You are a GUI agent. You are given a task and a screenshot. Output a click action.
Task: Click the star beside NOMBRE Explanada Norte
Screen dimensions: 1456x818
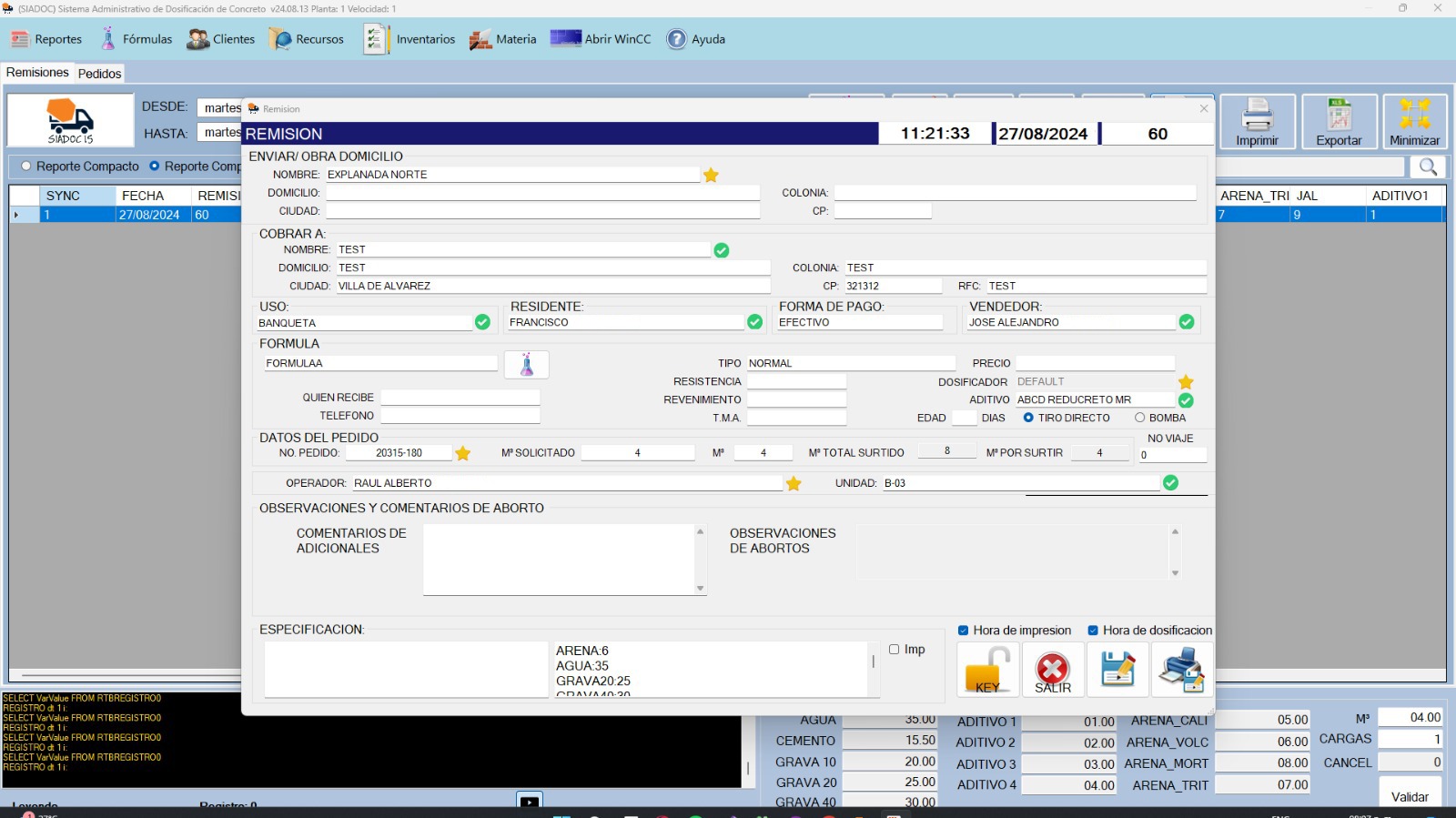click(x=711, y=175)
